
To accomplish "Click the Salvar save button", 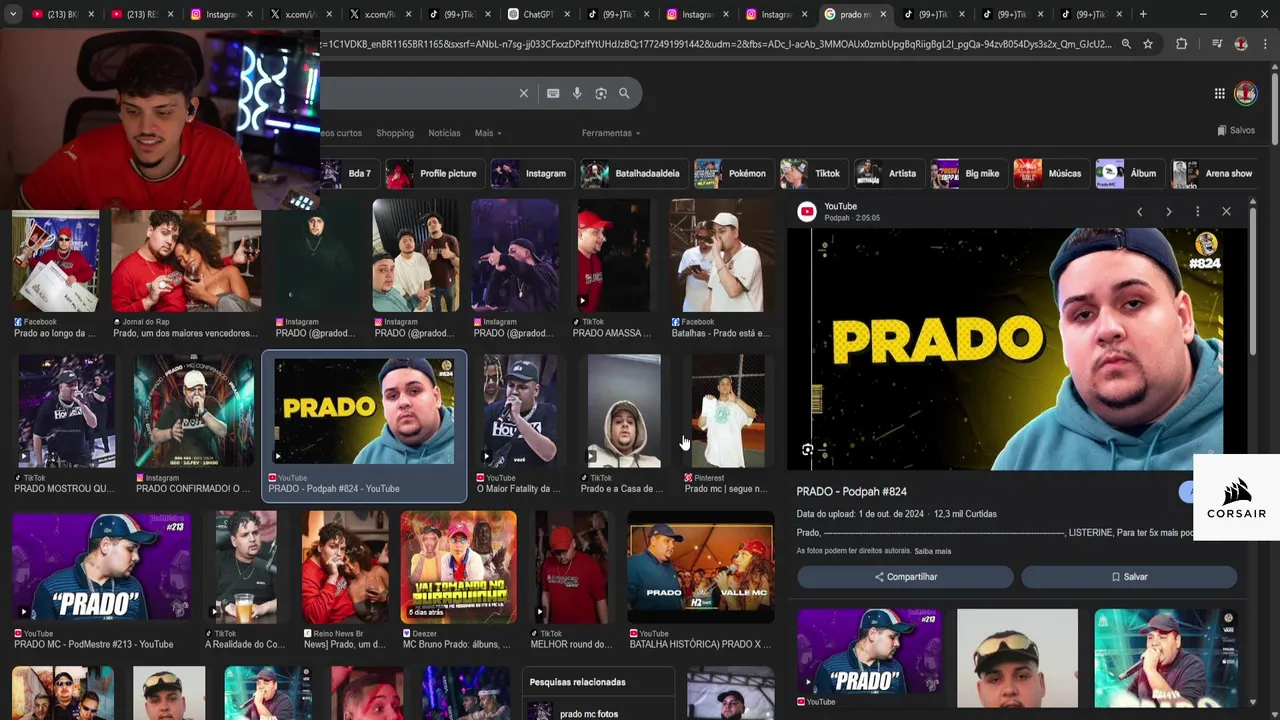I will coord(1129,577).
